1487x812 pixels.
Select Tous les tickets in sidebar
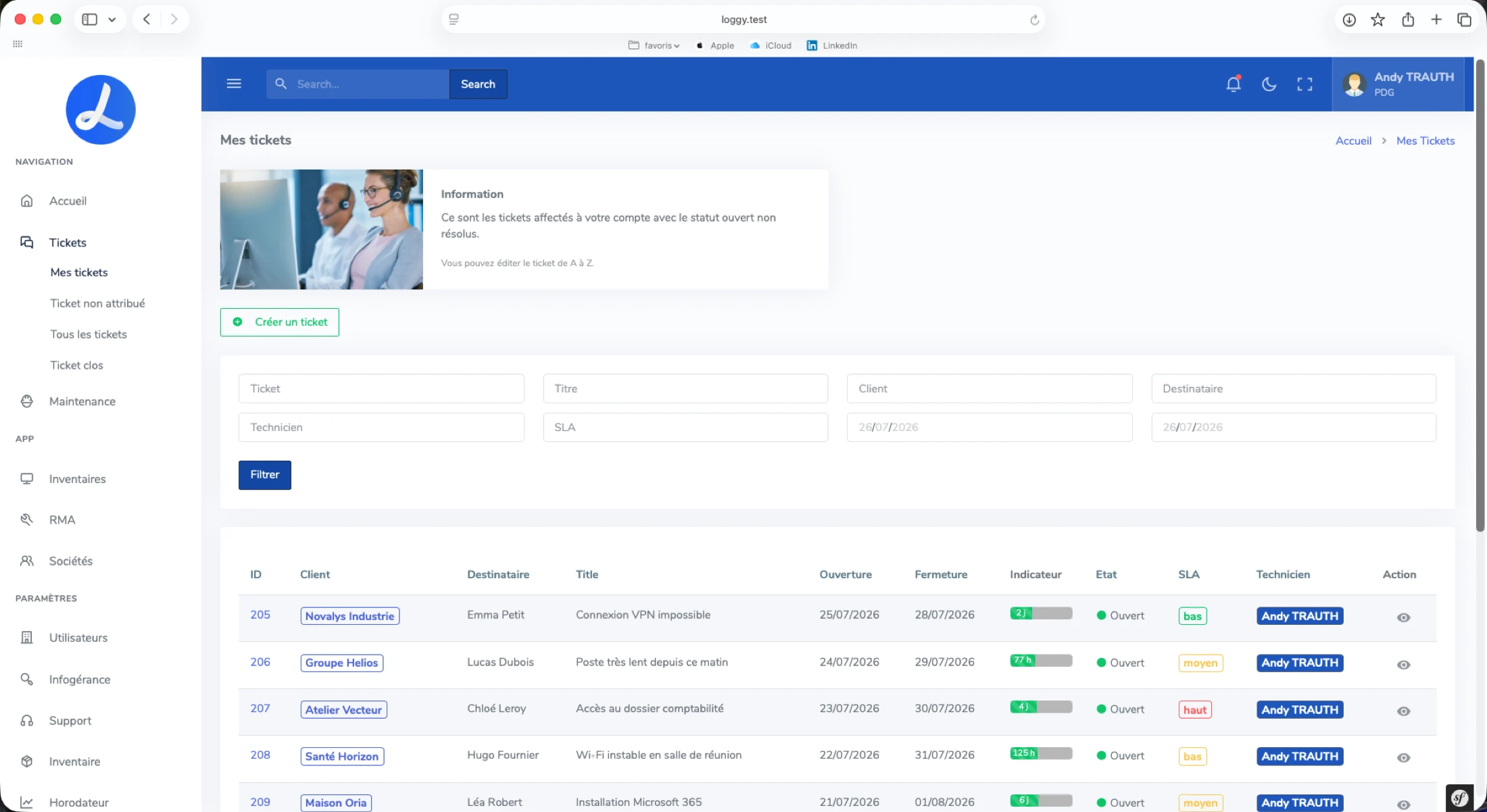point(89,334)
